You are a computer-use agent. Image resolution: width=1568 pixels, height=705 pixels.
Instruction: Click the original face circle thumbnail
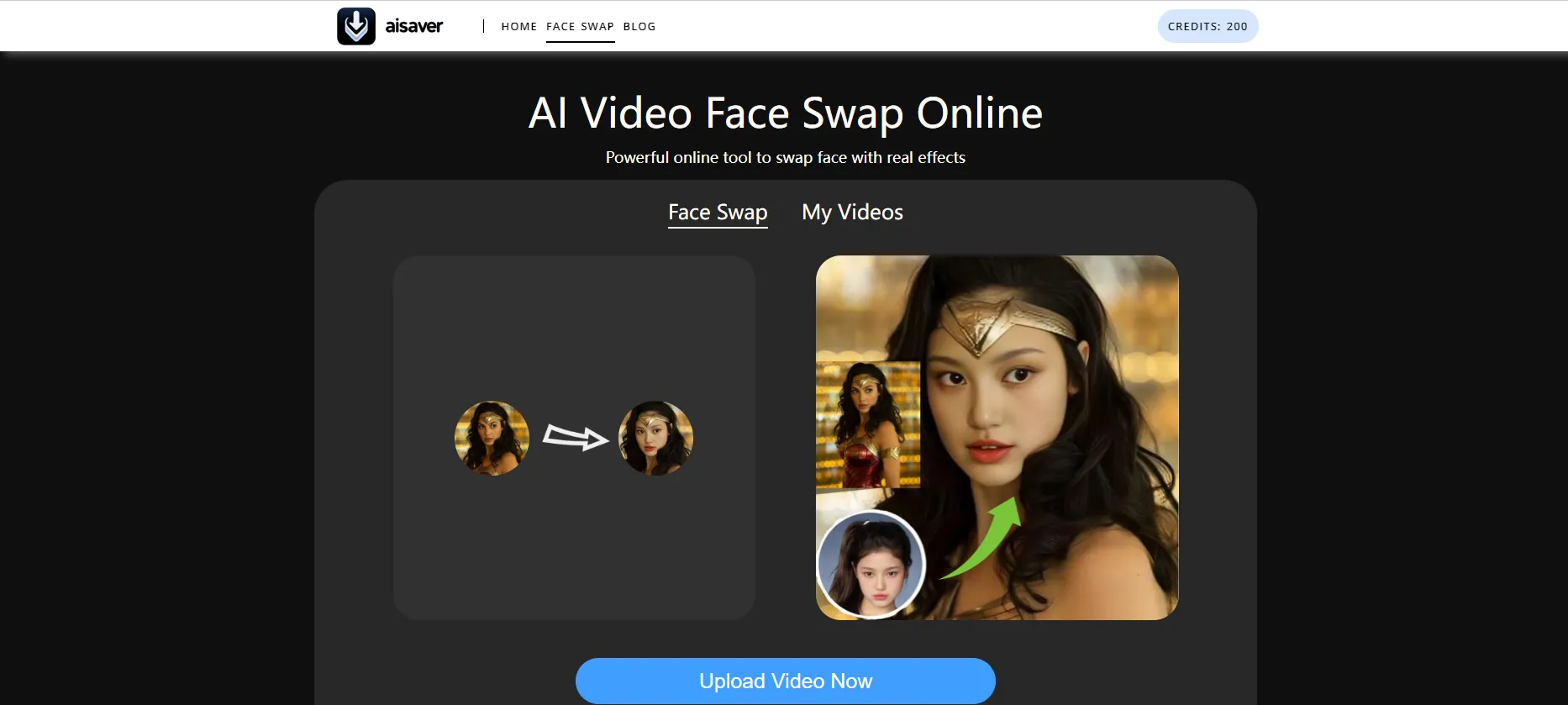click(x=492, y=438)
